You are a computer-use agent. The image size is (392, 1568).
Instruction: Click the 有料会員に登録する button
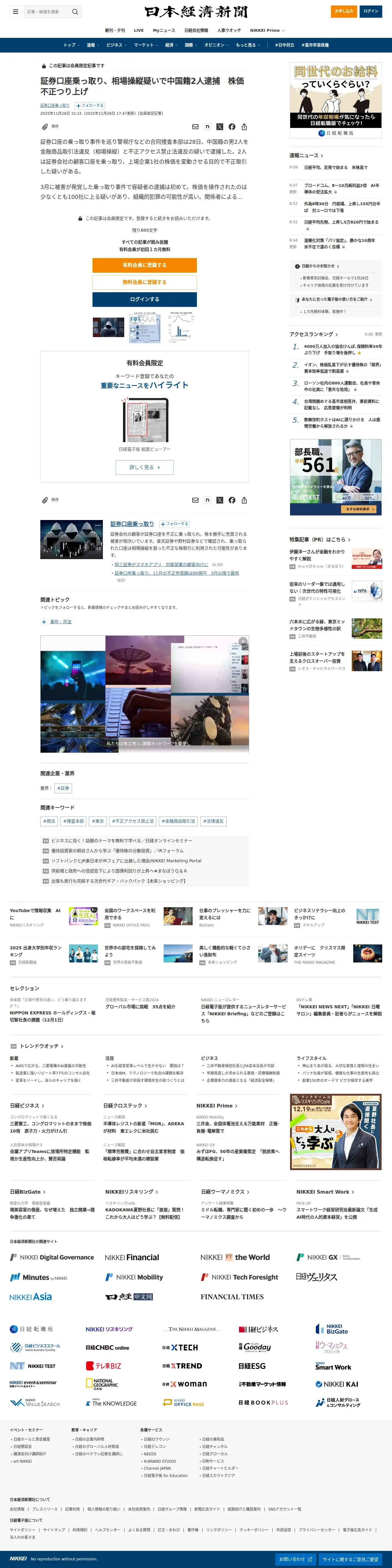click(144, 265)
